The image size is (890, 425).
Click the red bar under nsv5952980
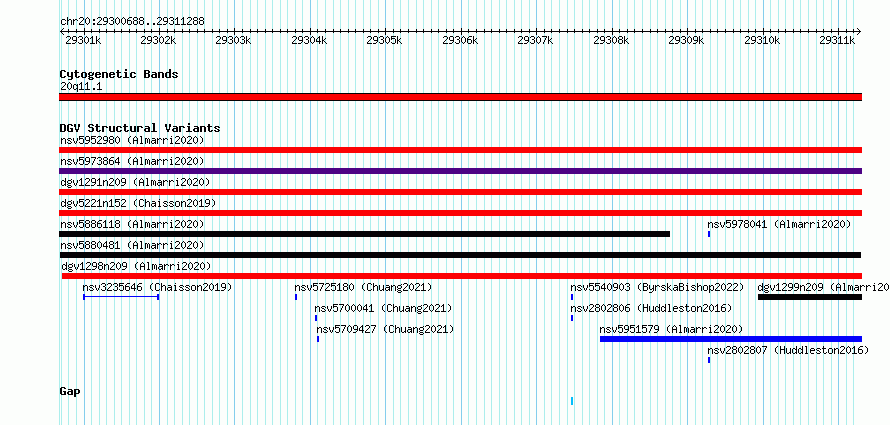[460, 150]
